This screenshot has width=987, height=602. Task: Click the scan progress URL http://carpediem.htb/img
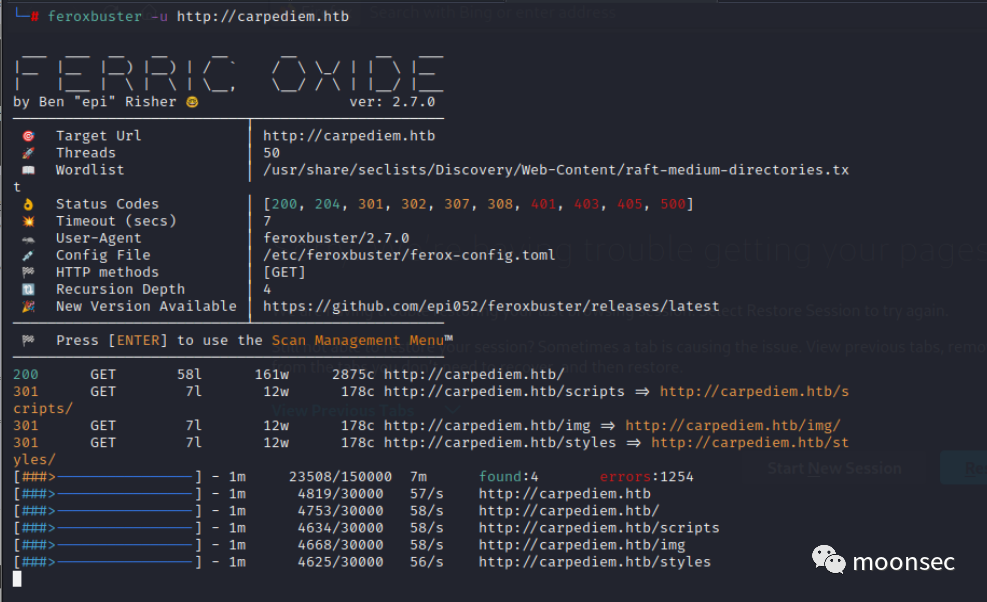coord(582,545)
